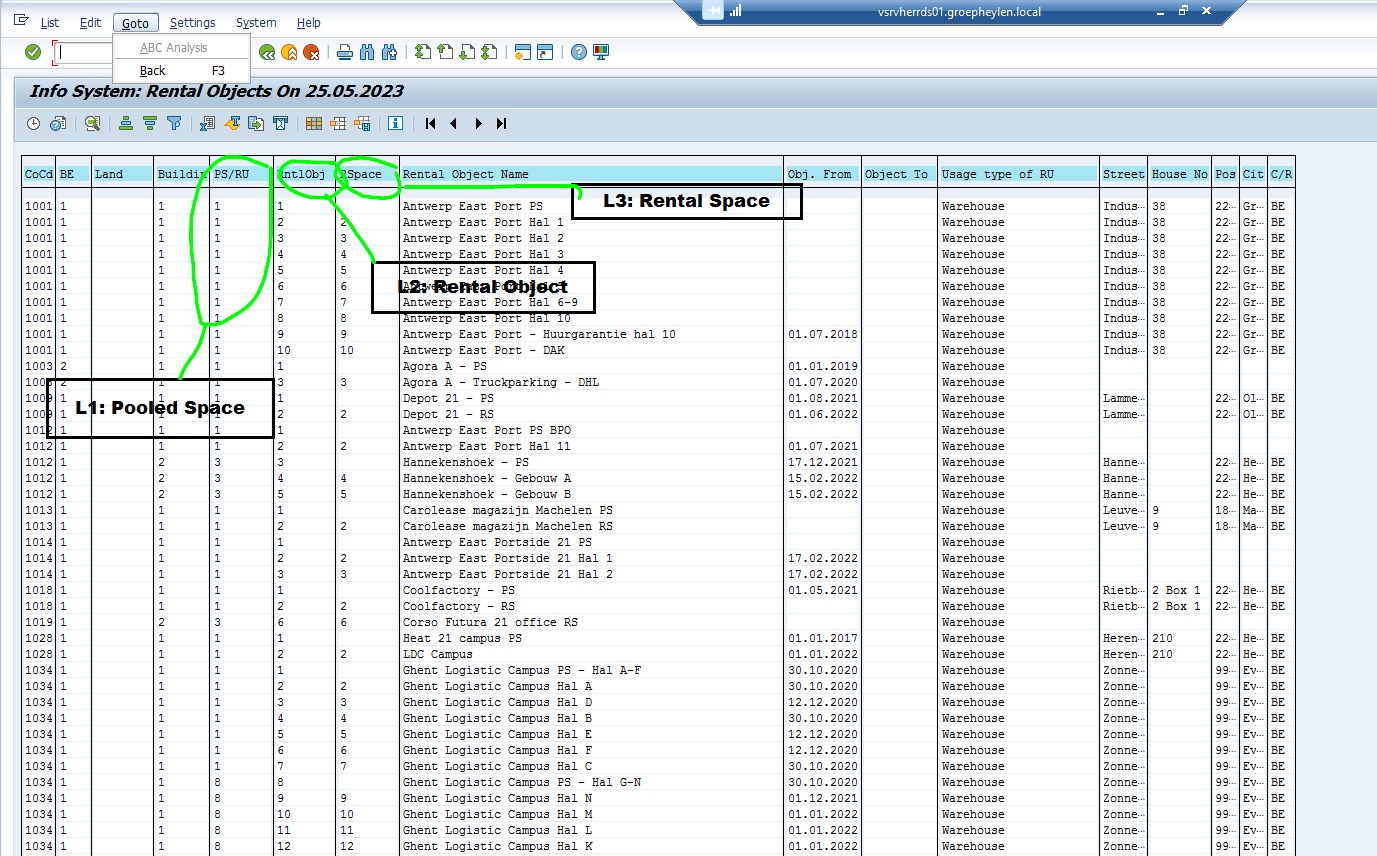Click the Local File export icon

256,123
